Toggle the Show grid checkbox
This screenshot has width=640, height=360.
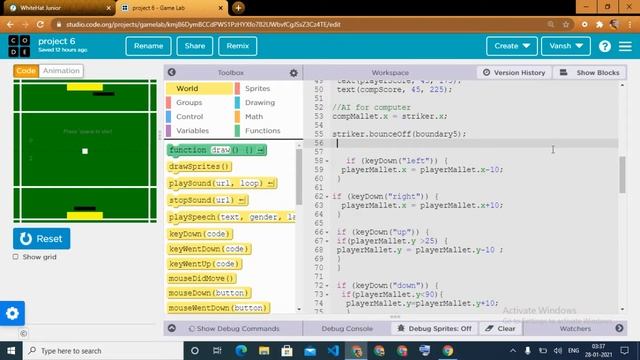click(16, 257)
